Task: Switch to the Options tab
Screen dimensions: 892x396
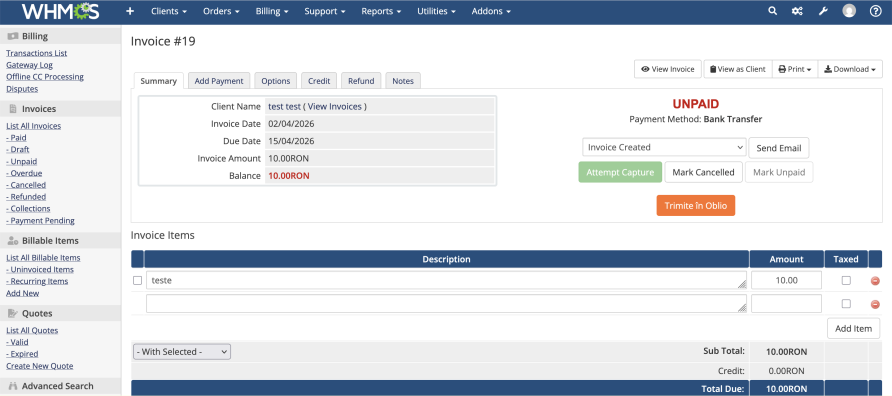Action: [276, 81]
